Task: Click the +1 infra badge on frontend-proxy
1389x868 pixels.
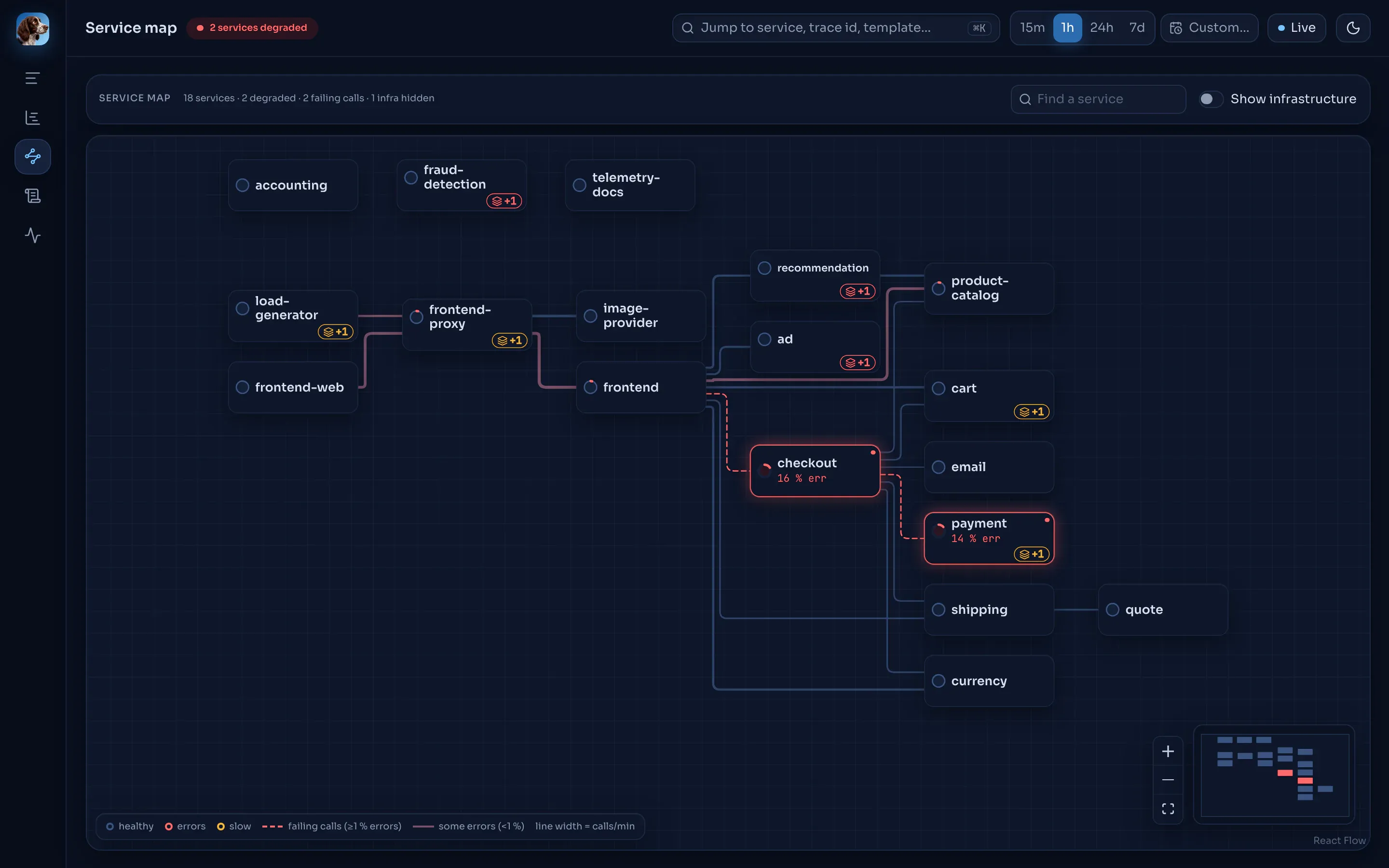Action: (x=509, y=340)
